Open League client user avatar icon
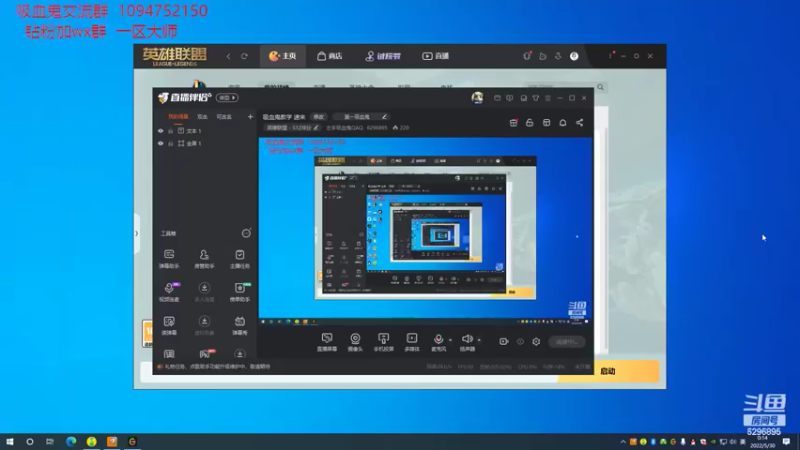800x450 pixels. click(574, 56)
